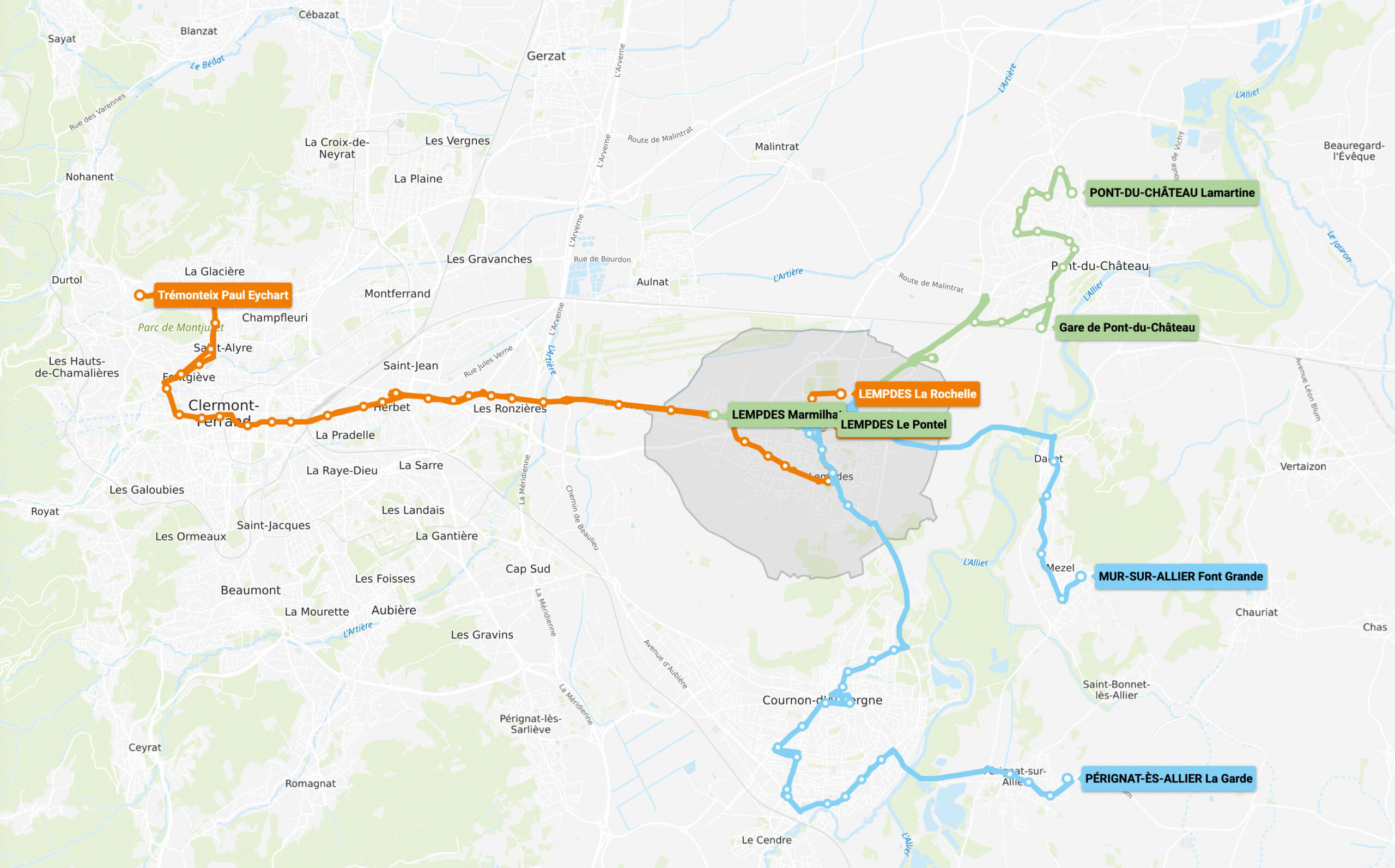The image size is (1395, 868).
Task: Select the Trémonteix terminus stop circle marker
Action: coord(139,295)
